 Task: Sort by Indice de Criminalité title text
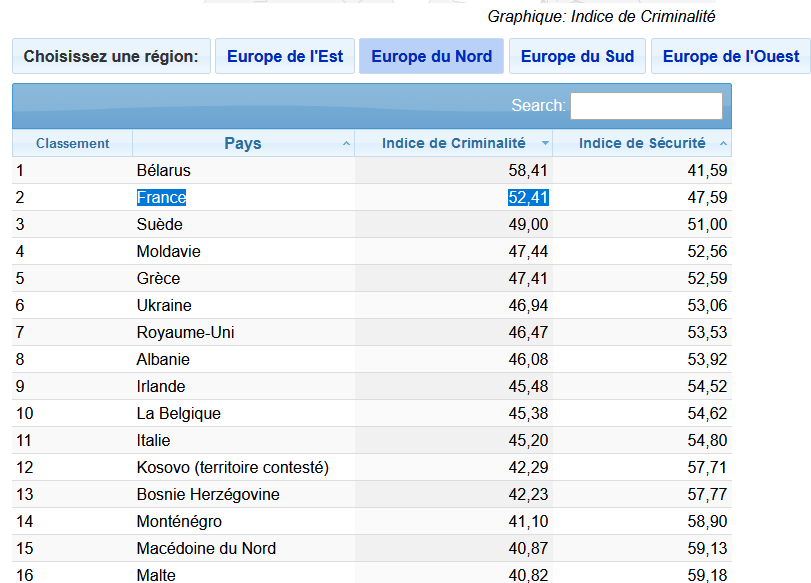pyautogui.click(x=453, y=144)
